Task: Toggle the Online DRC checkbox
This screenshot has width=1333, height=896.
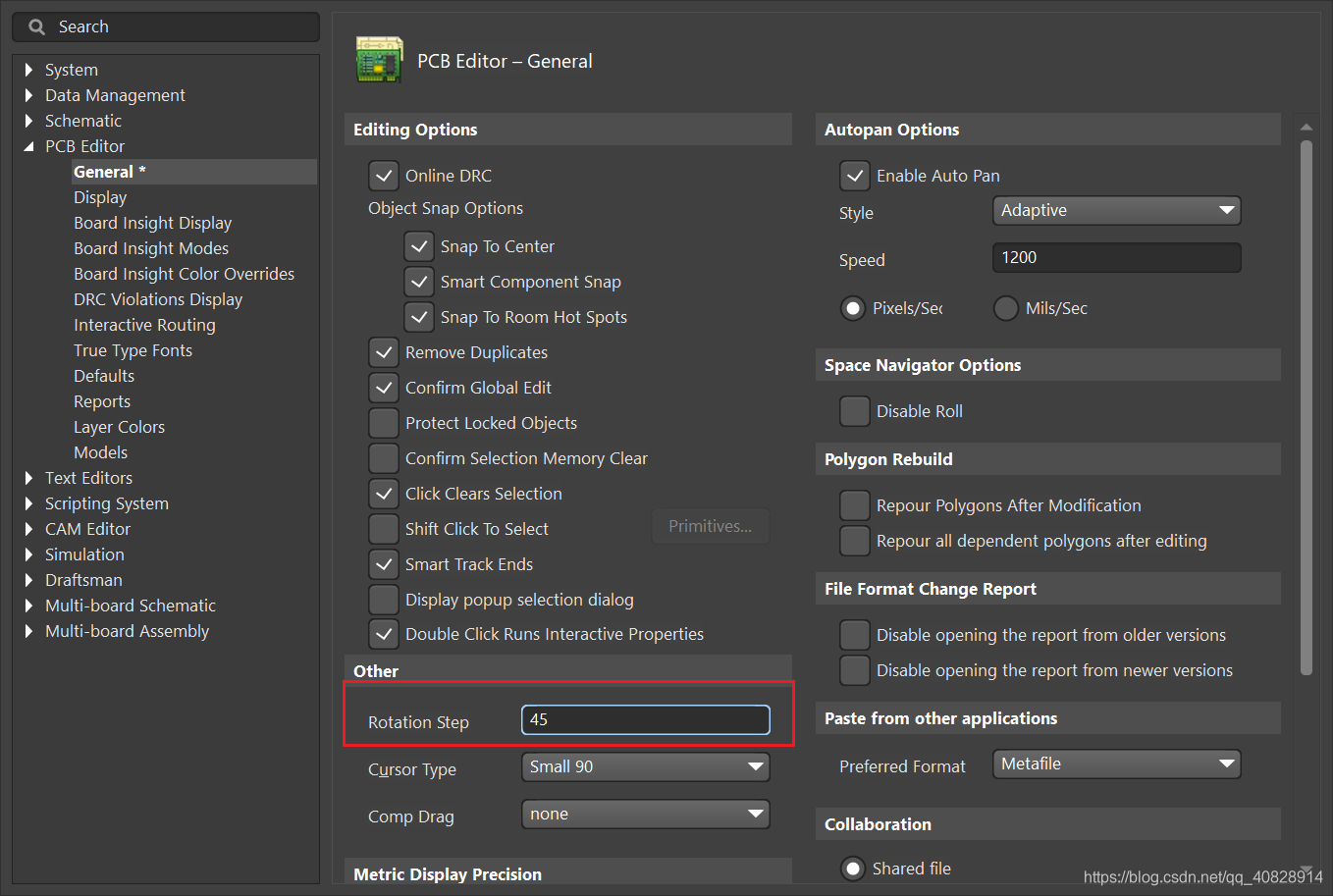Action: pyautogui.click(x=384, y=176)
